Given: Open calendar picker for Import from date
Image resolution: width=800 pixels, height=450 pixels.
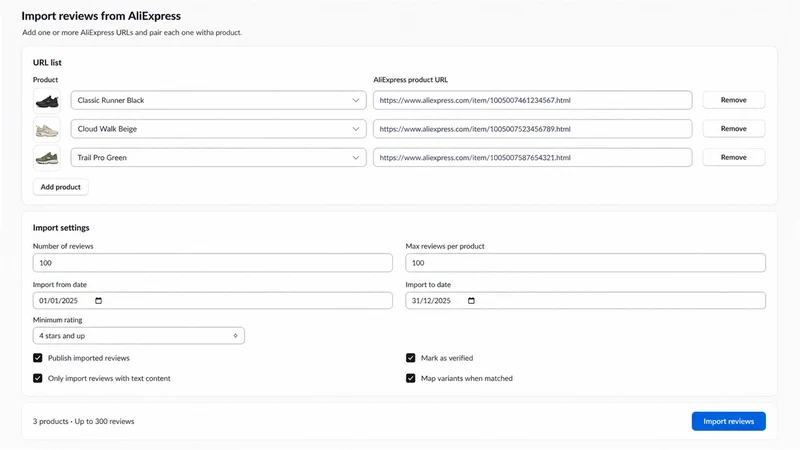Looking at the screenshot, I should 98,301.
